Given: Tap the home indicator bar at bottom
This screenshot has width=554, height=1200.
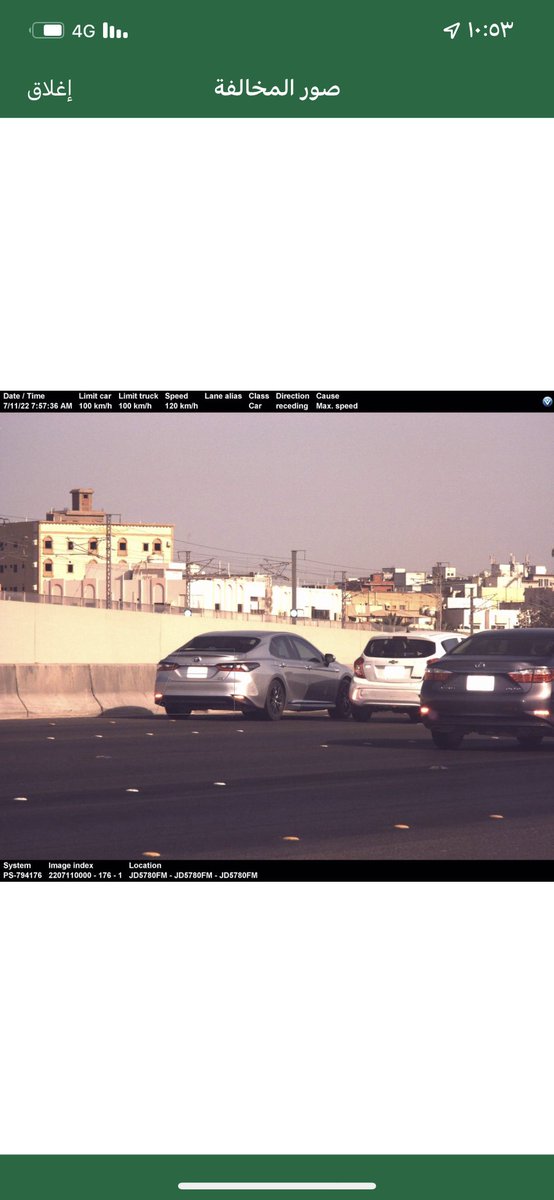Looking at the screenshot, I should pos(277,1186).
